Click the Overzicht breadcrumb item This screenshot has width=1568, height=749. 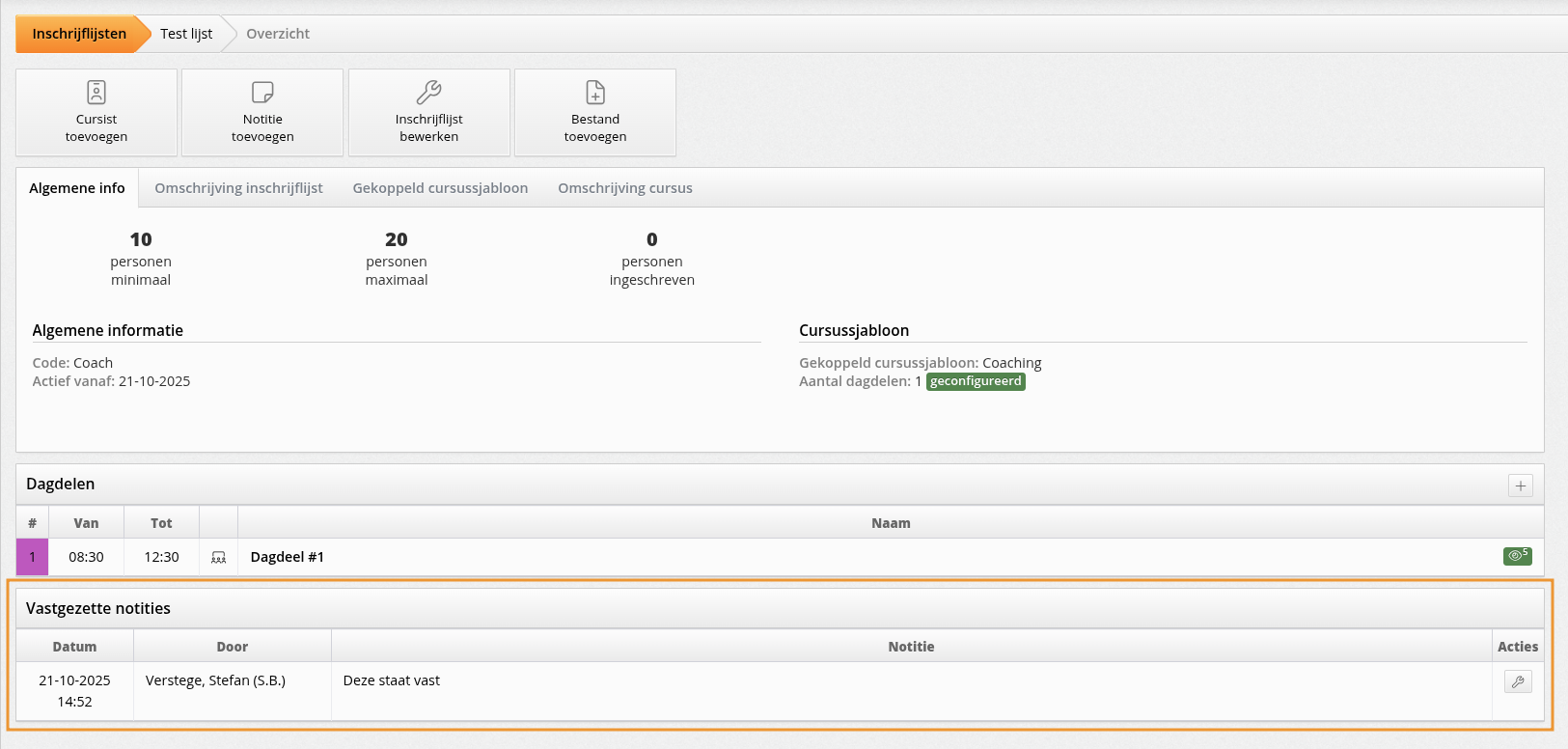(278, 34)
